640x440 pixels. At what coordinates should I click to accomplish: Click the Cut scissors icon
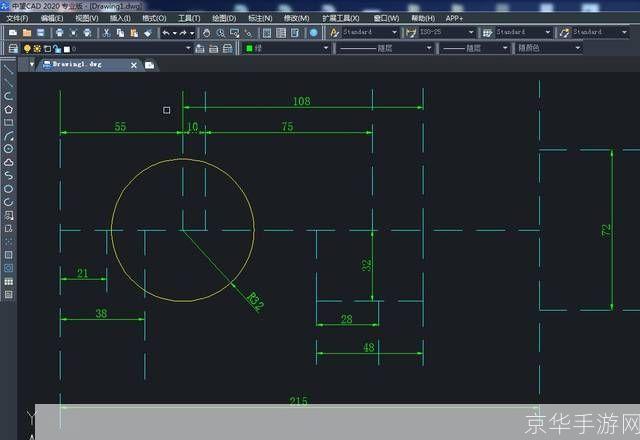107,33
